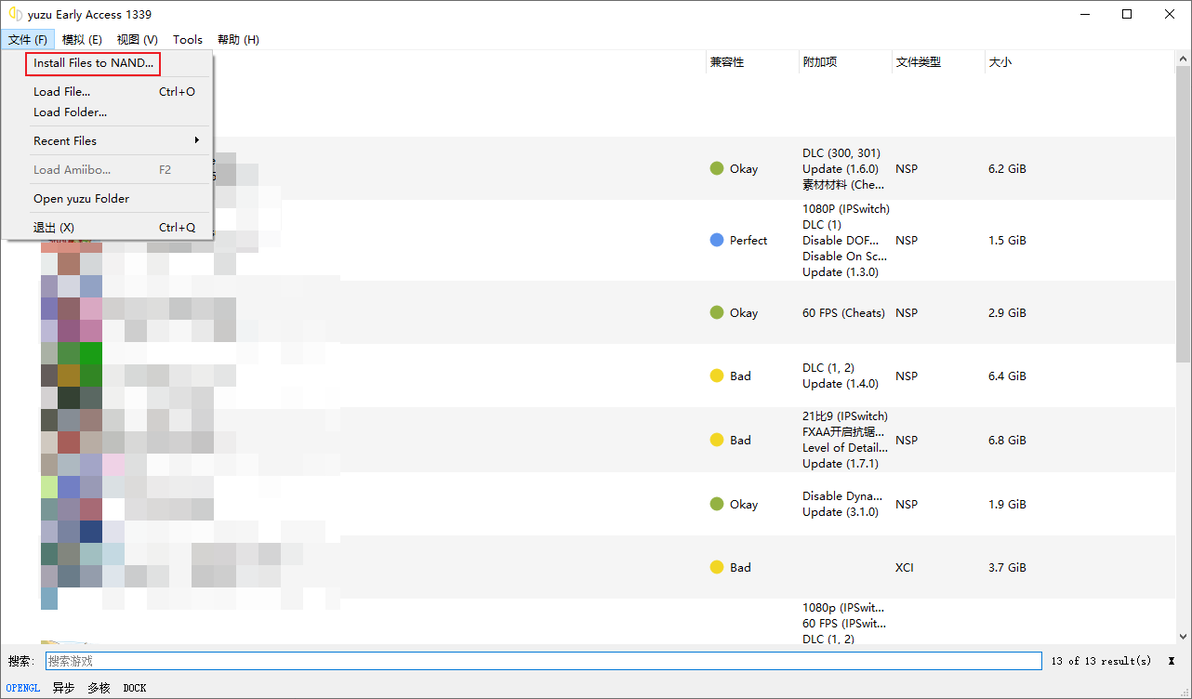Click the '6.8 GiB' size cell
1192x699 pixels.
click(x=1007, y=440)
